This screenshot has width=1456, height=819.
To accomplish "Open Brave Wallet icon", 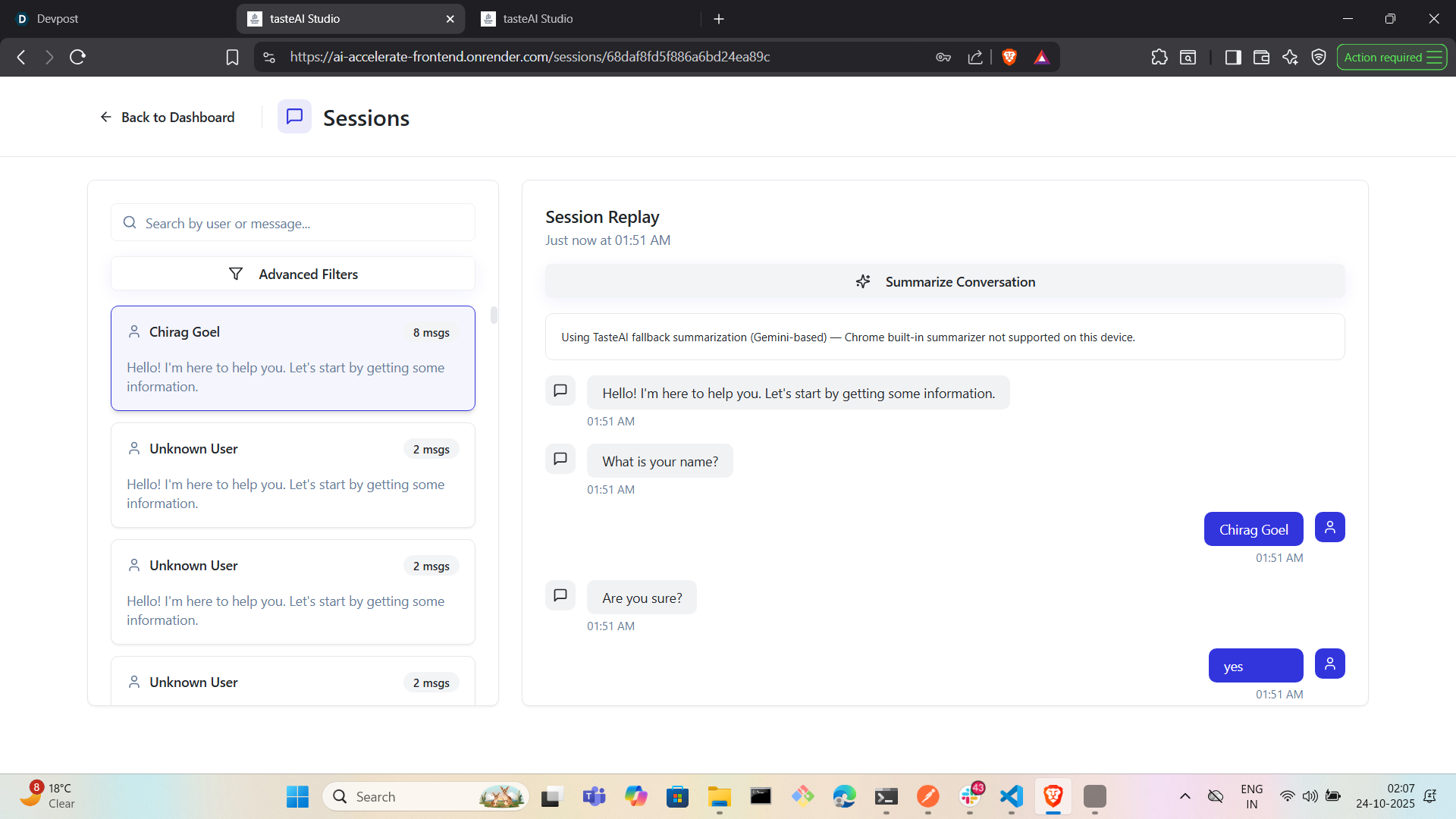I will 1261,57.
